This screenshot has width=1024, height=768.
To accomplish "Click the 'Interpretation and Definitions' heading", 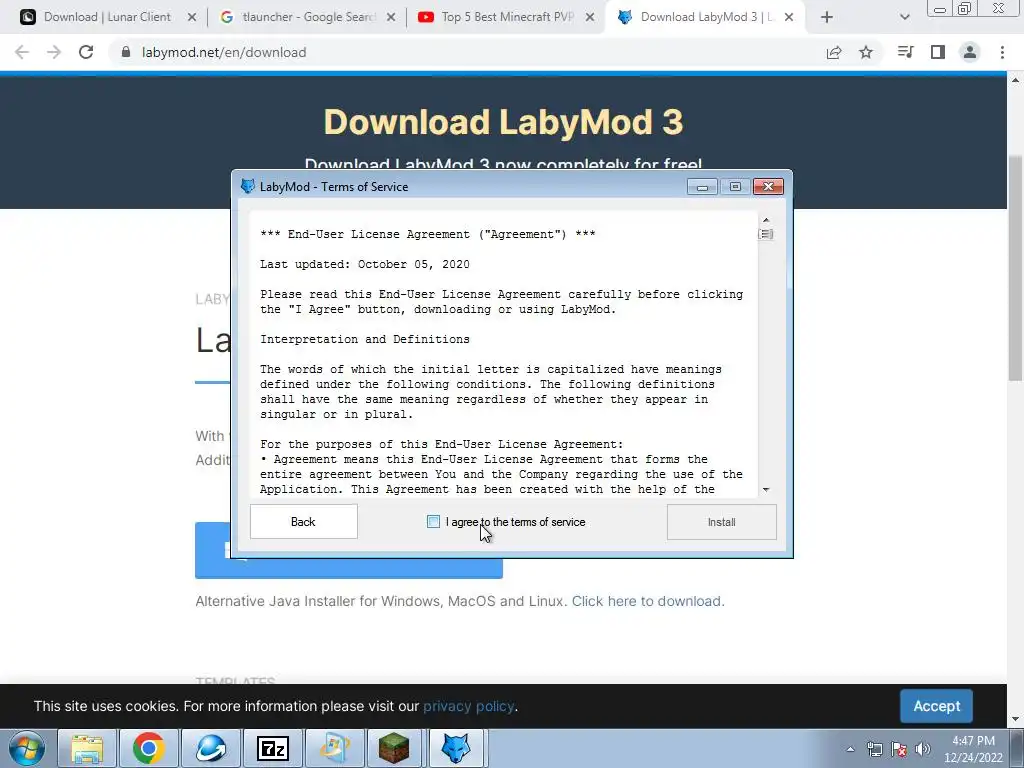I will [x=364, y=340].
